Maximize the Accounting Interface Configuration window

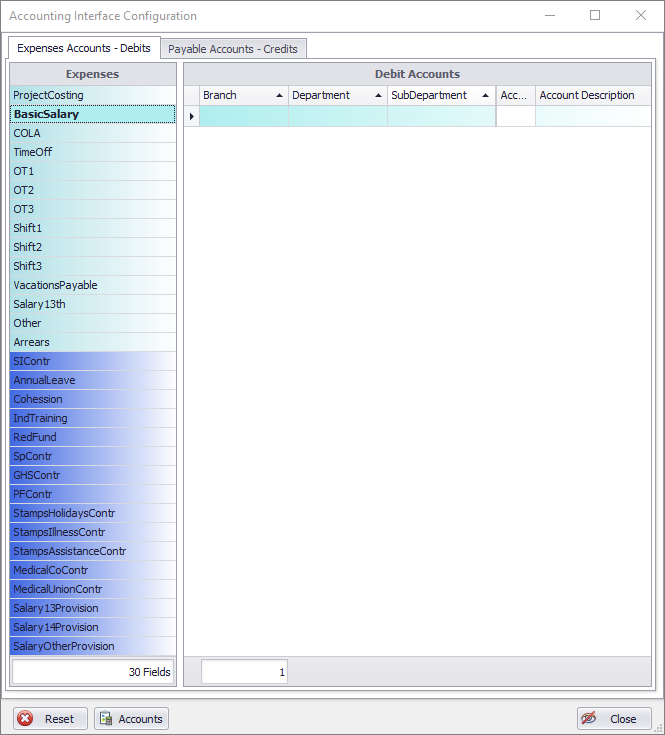595,15
